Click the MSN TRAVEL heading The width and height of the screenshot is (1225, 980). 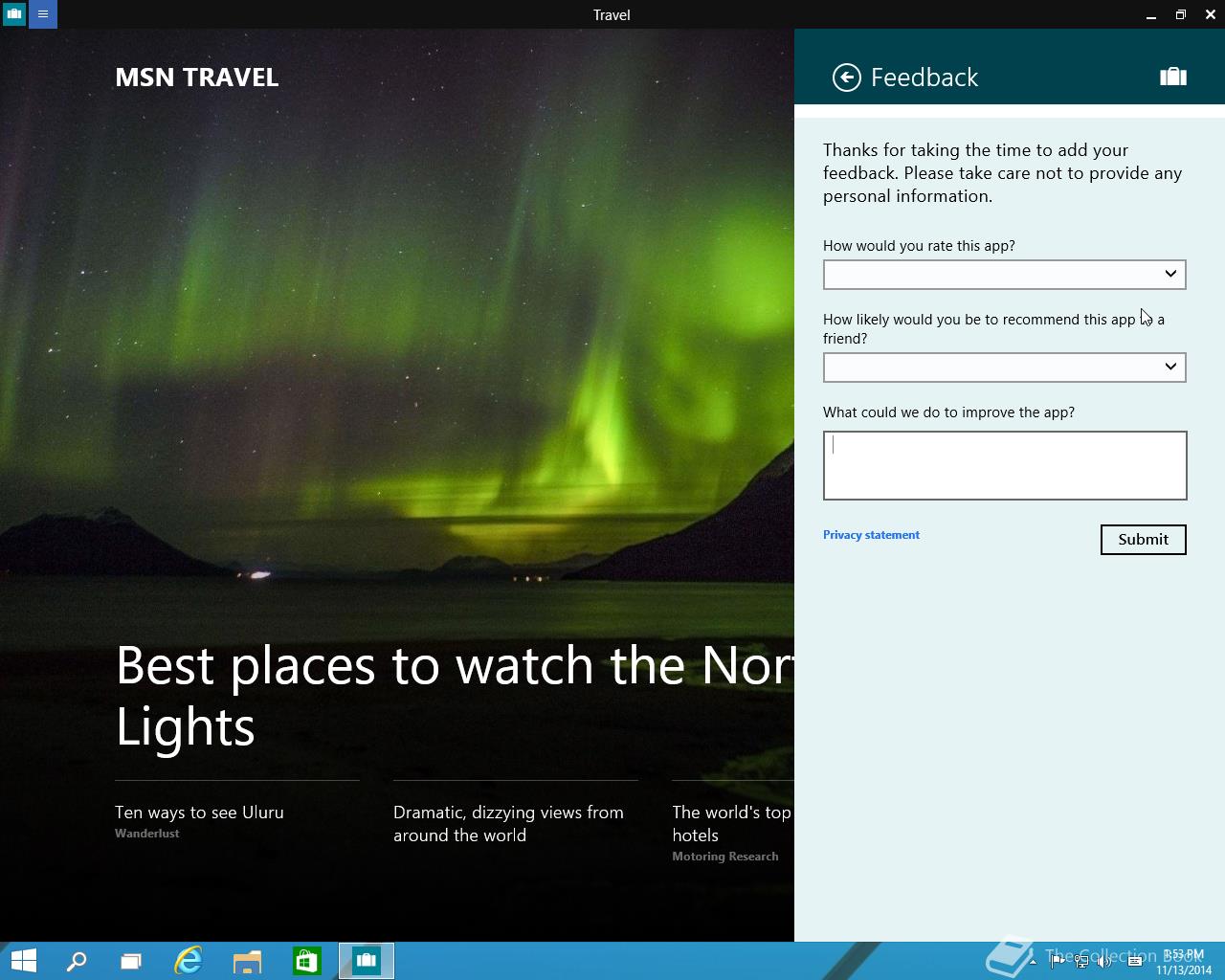coord(197,78)
